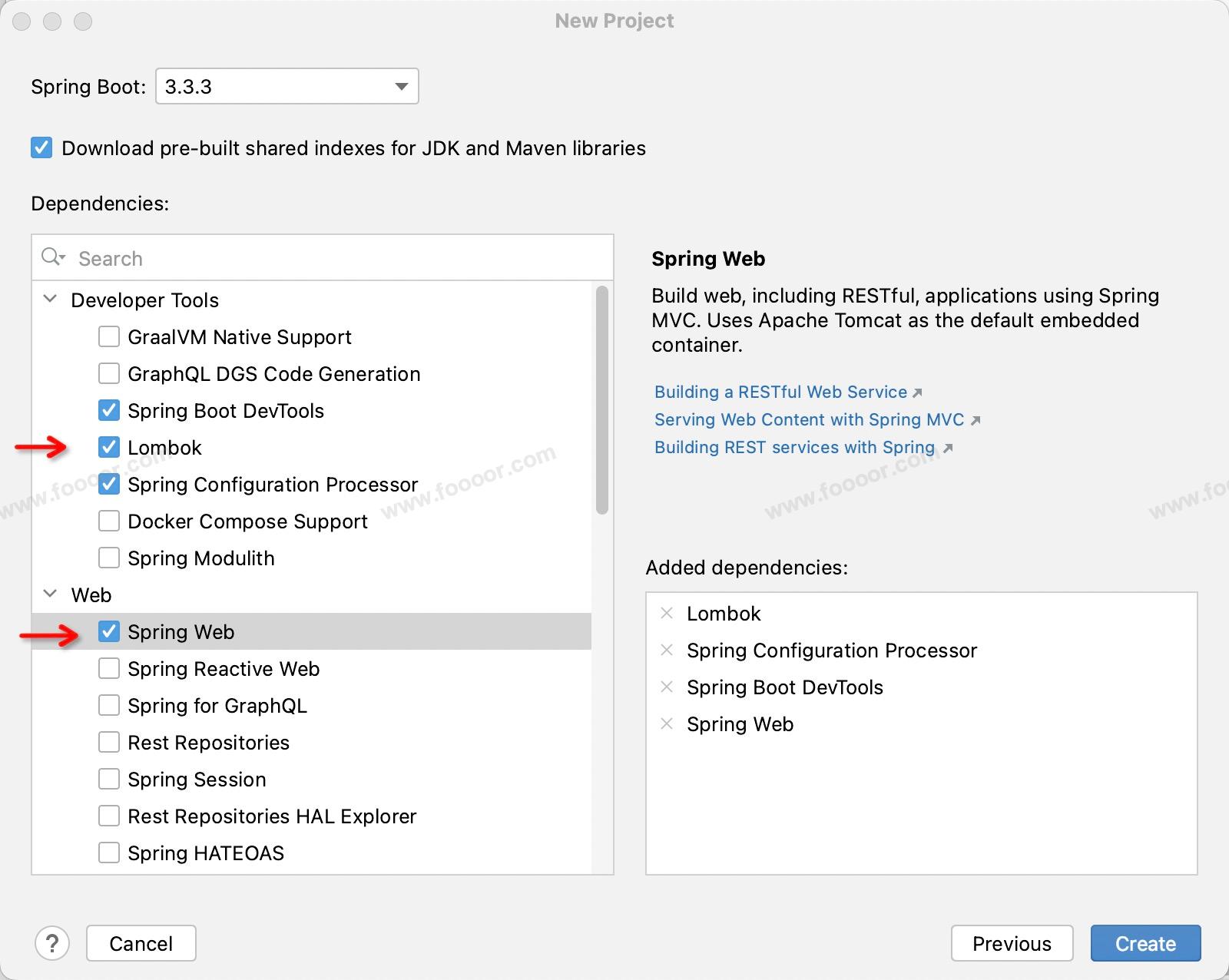Open Building a RESTful Web Service link
1229x980 pixels.
pyautogui.click(x=780, y=392)
